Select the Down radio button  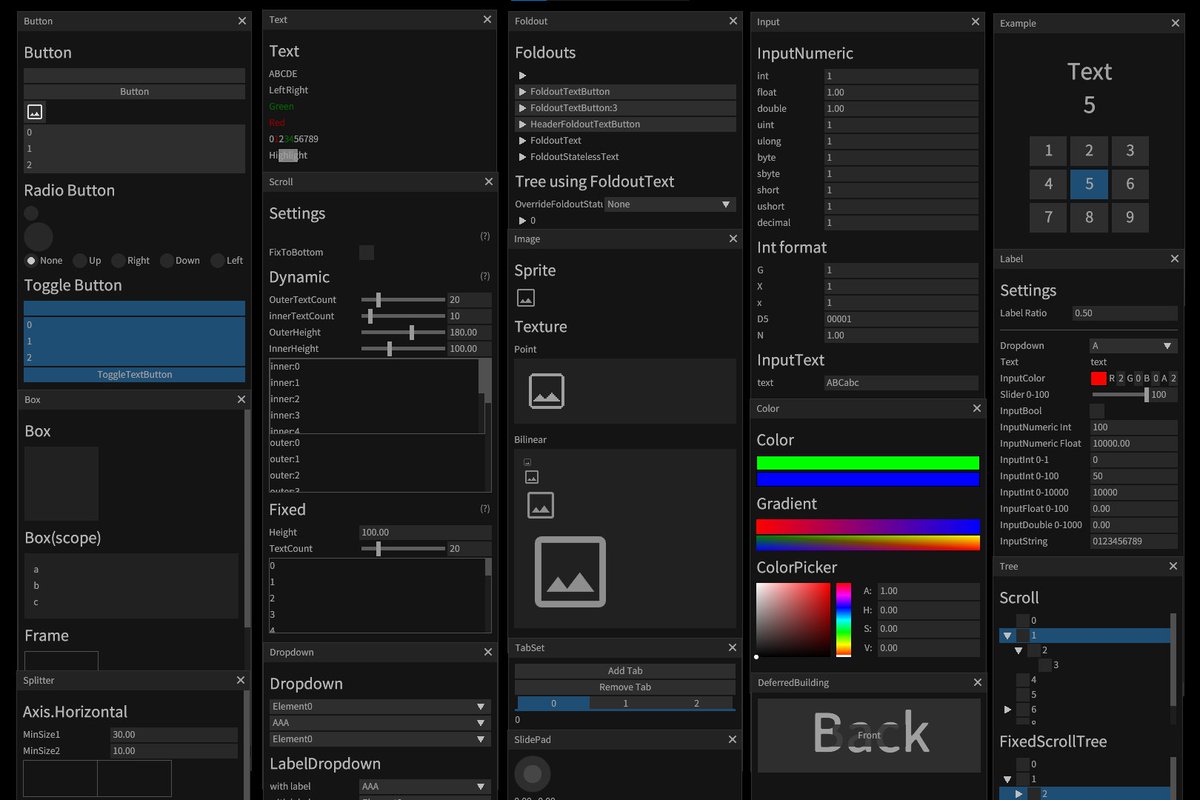[167, 260]
